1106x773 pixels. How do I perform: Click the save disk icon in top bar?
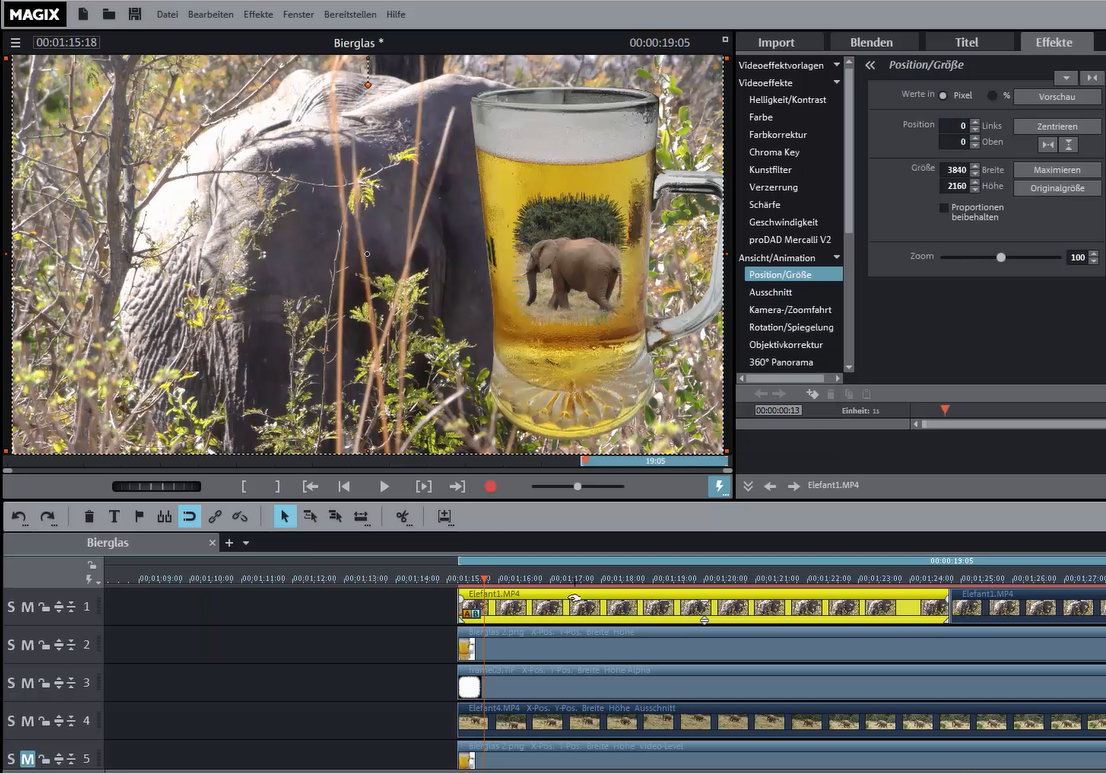pyautogui.click(x=135, y=14)
